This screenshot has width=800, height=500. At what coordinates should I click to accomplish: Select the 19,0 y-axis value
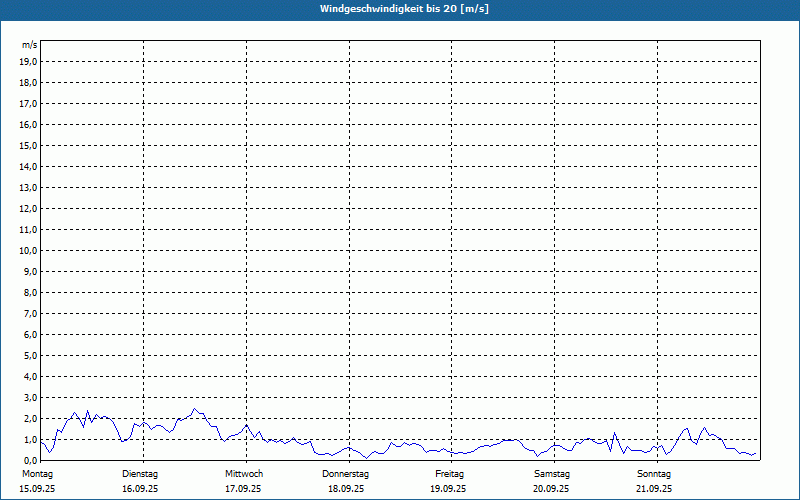(28, 62)
